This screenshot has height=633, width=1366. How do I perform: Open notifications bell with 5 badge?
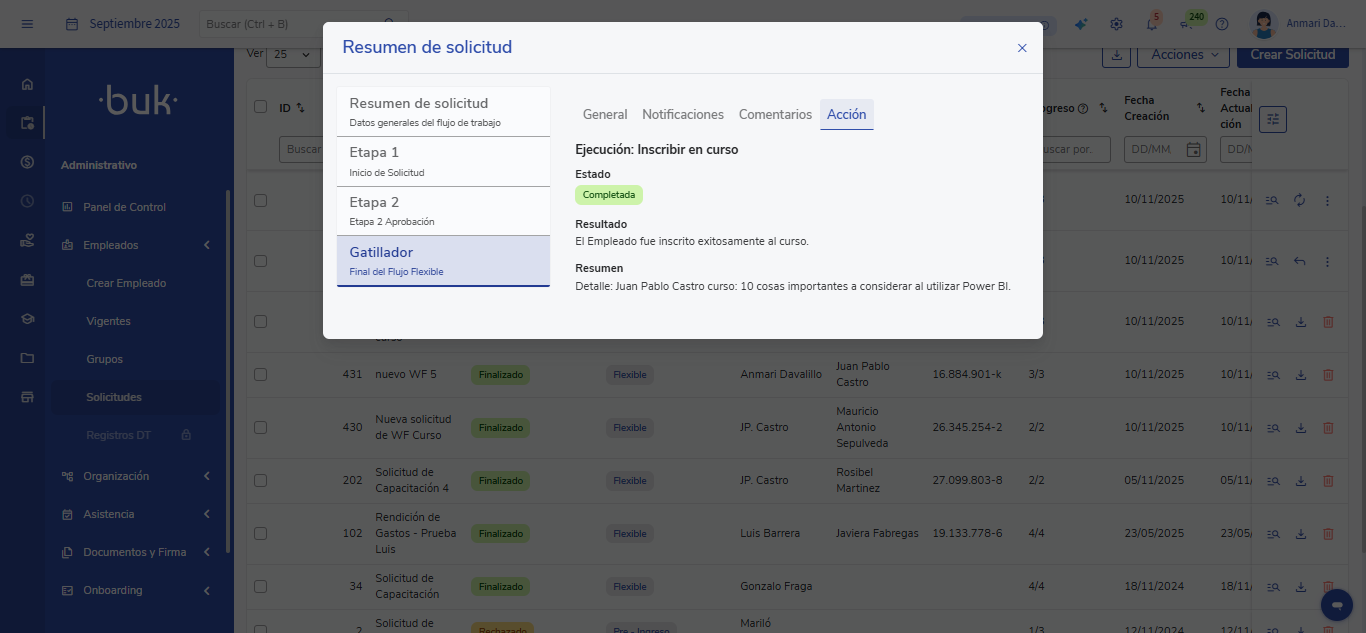1151,24
